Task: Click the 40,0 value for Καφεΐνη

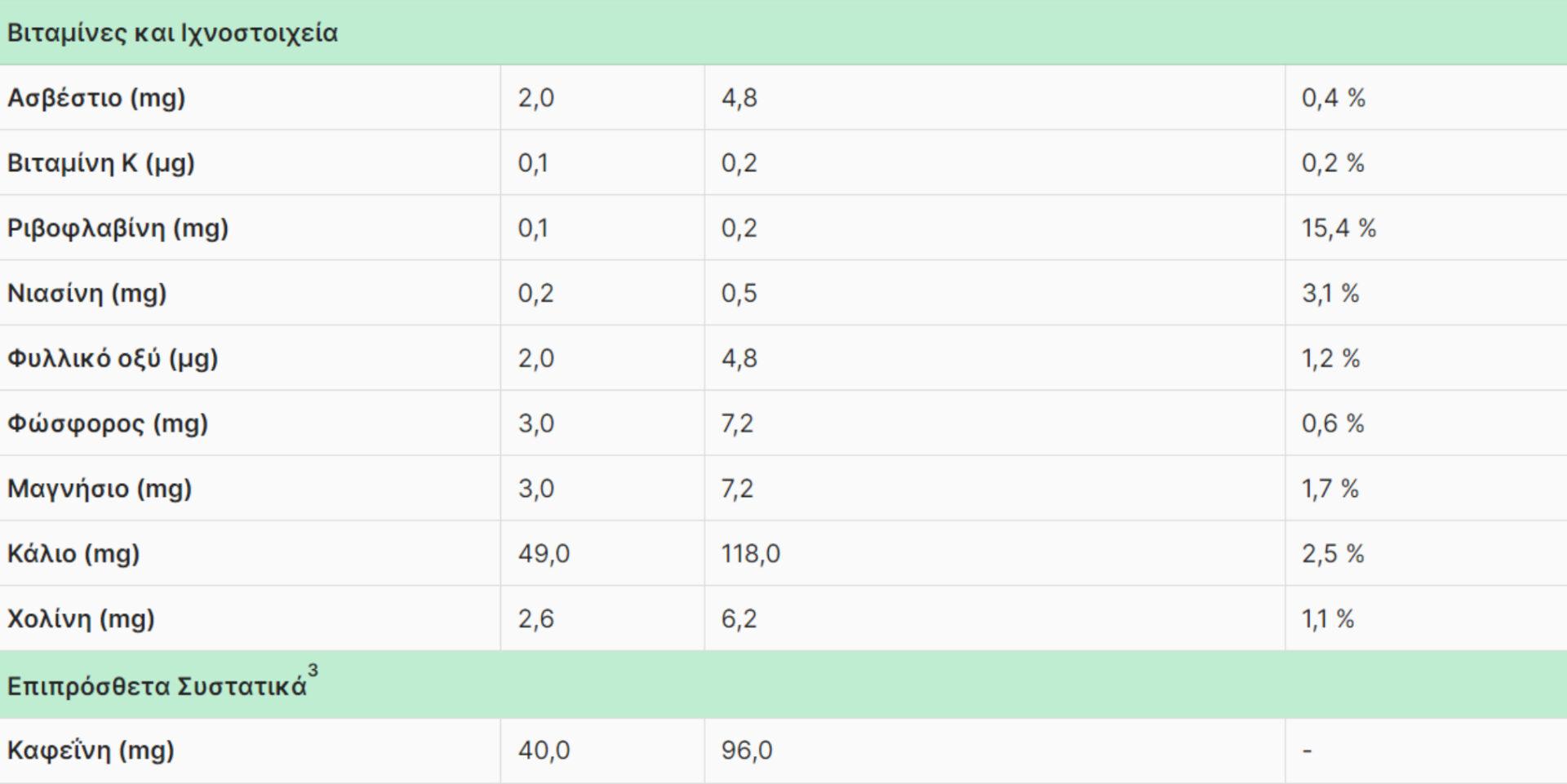Action: (x=544, y=751)
